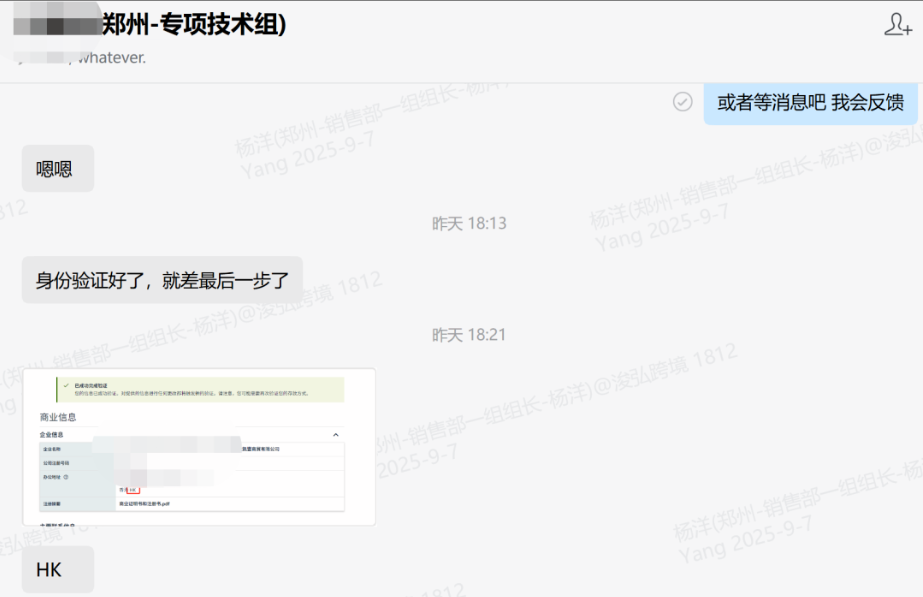Select the 身份验证好了 message bubble
Viewport: 923px width, 597px height.
tap(162, 280)
